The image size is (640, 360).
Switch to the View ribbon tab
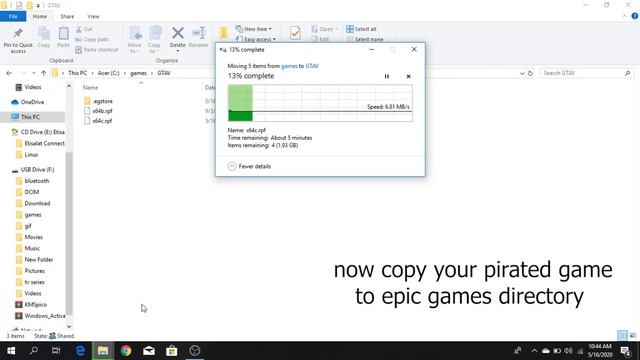(93, 16)
